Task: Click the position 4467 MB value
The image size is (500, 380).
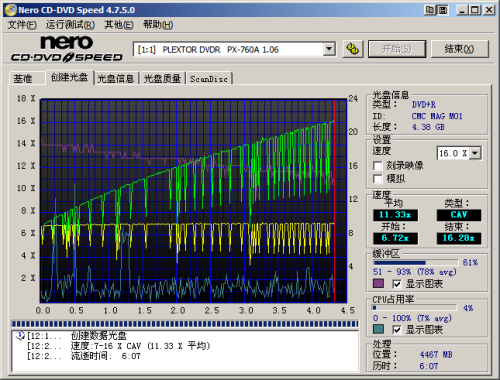Action: [436, 354]
